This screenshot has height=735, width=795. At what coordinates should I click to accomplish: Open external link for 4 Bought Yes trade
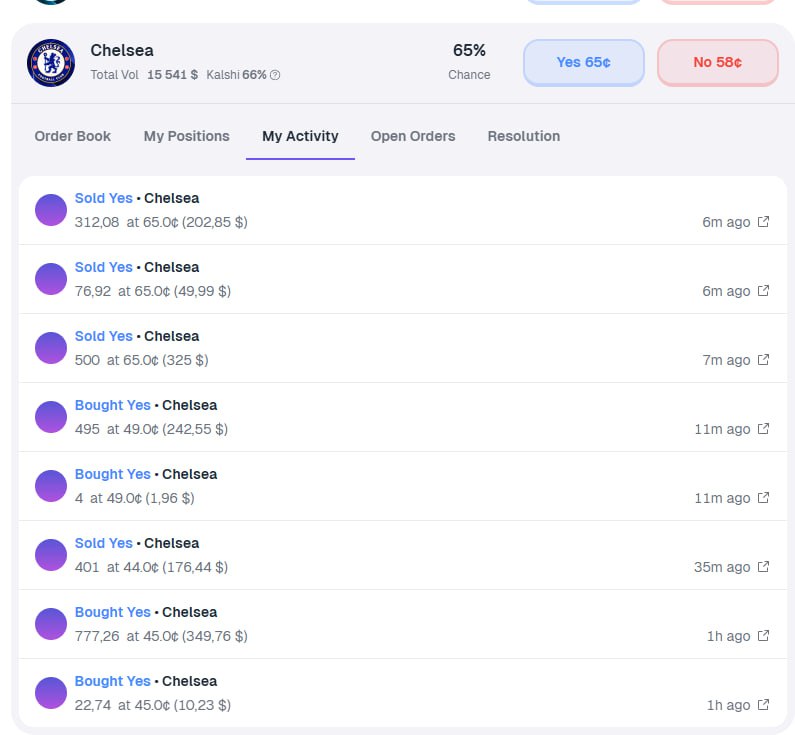point(763,498)
